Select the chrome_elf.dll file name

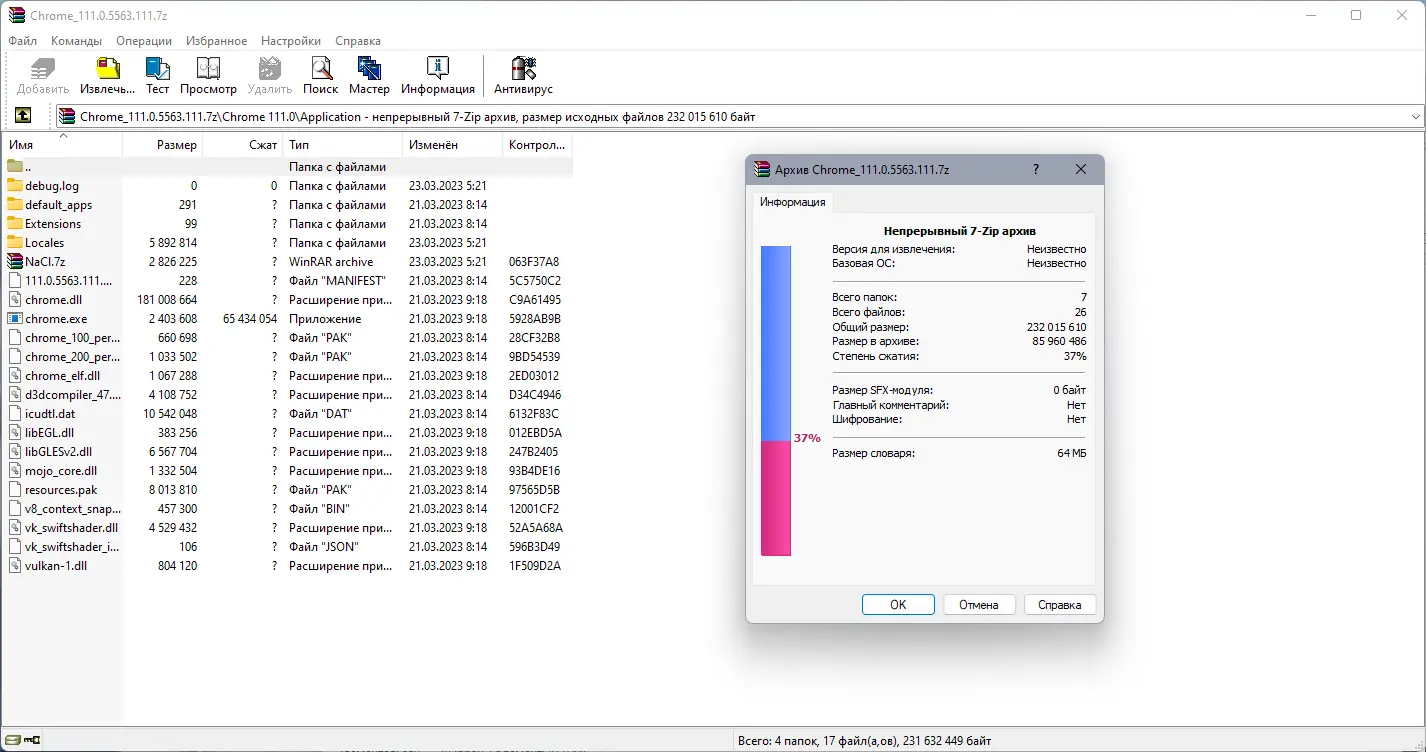pyautogui.click(x=62, y=376)
